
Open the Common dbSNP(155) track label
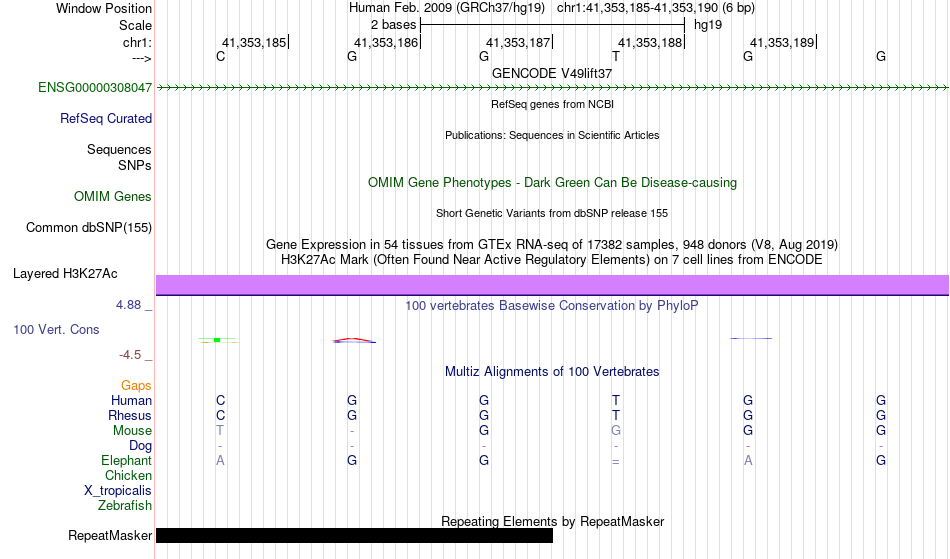pyautogui.click(x=89, y=228)
